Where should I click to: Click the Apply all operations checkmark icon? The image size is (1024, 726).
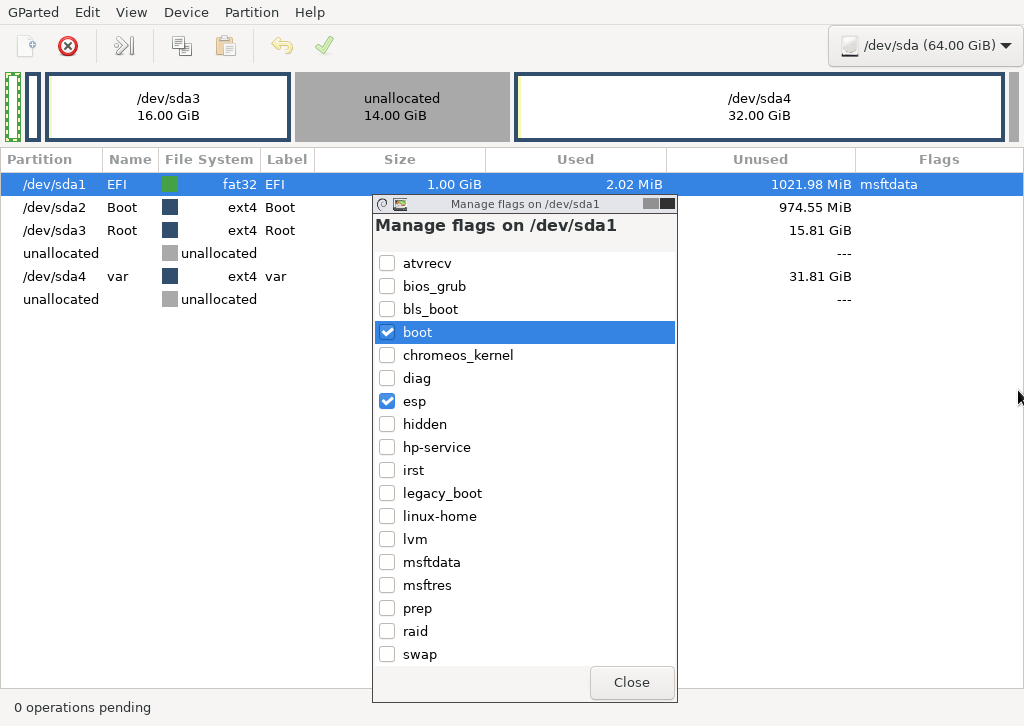[325, 46]
